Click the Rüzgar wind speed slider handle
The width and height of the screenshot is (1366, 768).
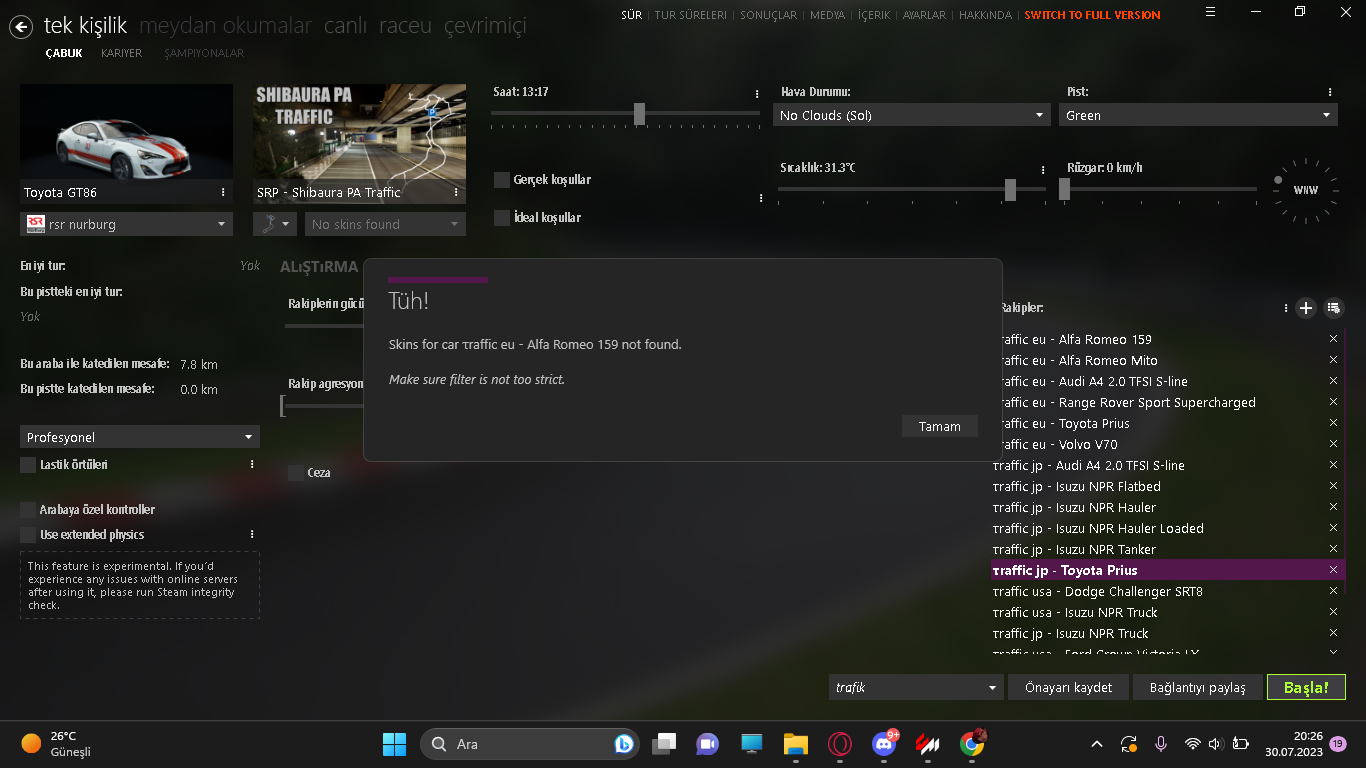[x=1064, y=189]
